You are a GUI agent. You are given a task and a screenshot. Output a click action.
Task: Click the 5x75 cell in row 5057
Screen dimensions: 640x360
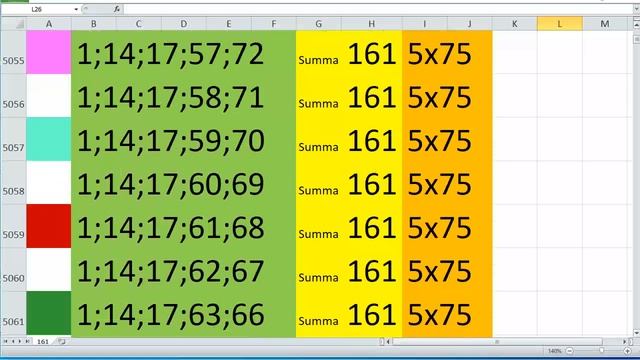447,139
